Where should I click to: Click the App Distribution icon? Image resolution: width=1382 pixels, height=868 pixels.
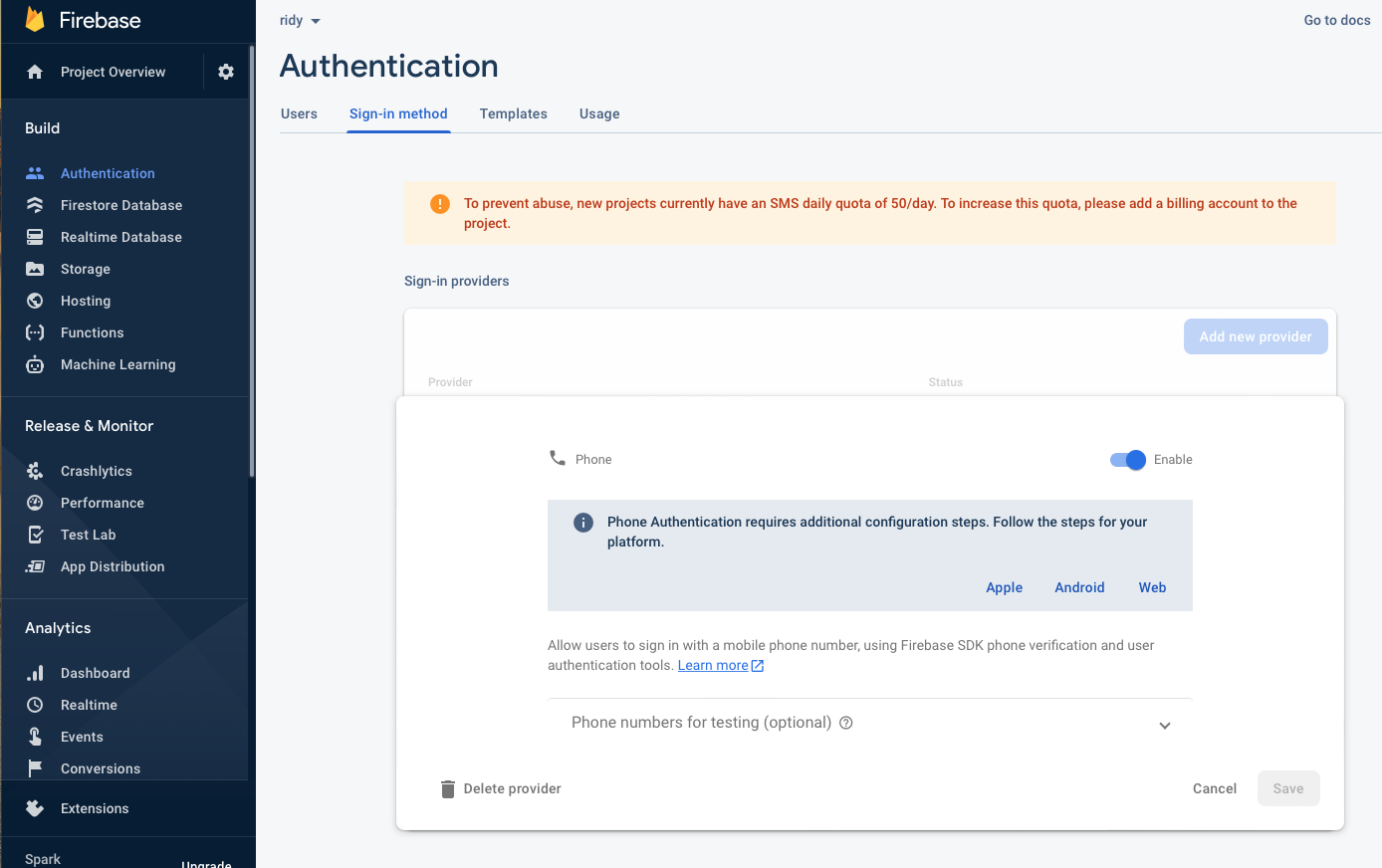point(35,566)
